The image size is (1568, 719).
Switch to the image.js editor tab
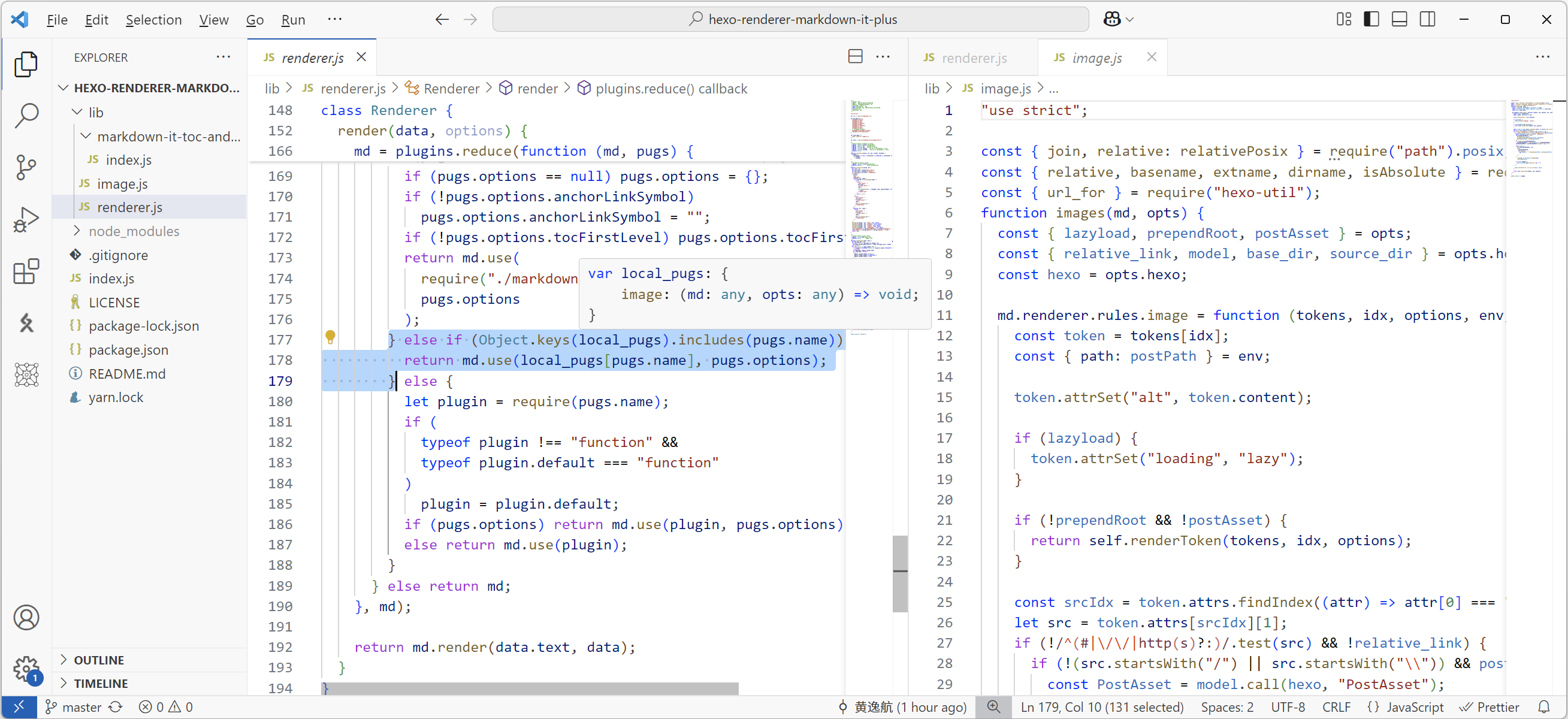click(x=1096, y=58)
